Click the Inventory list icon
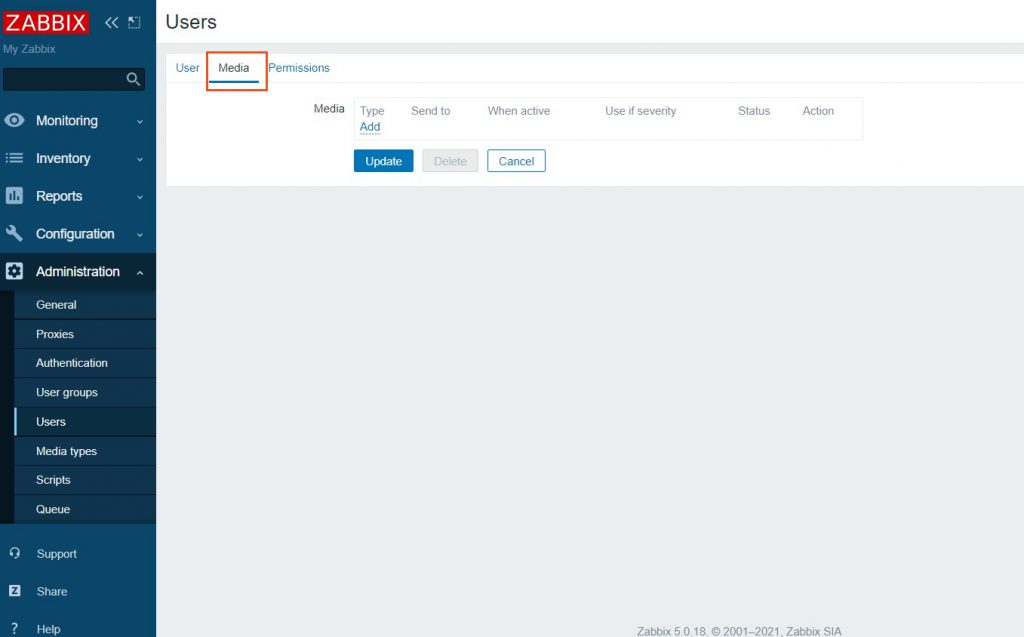The image size is (1024, 637). (x=14, y=158)
